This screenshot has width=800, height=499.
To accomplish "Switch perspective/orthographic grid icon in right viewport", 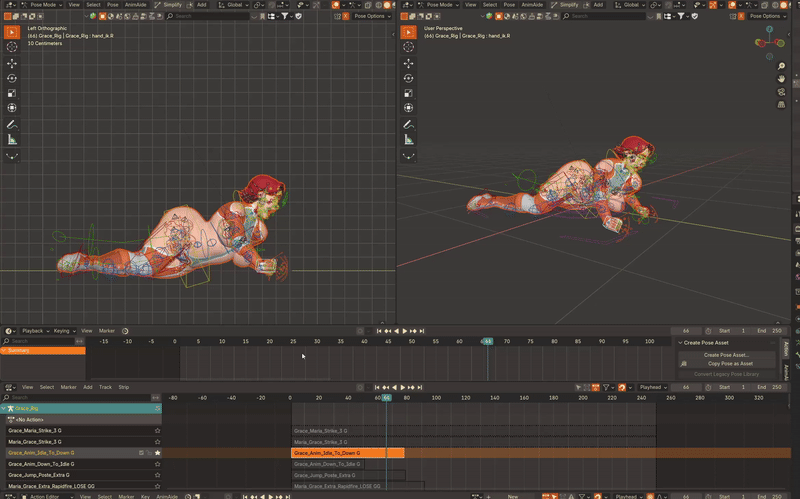I will point(781,105).
